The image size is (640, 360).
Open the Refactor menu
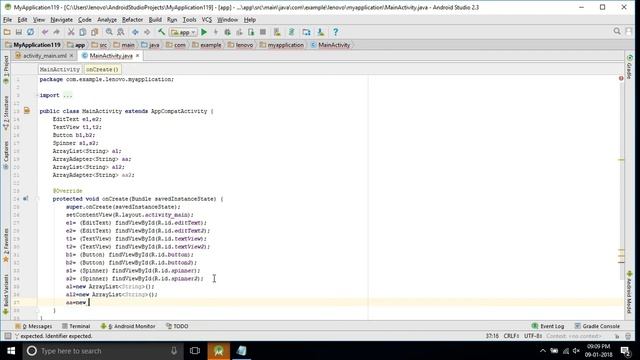pyautogui.click(x=132, y=20)
